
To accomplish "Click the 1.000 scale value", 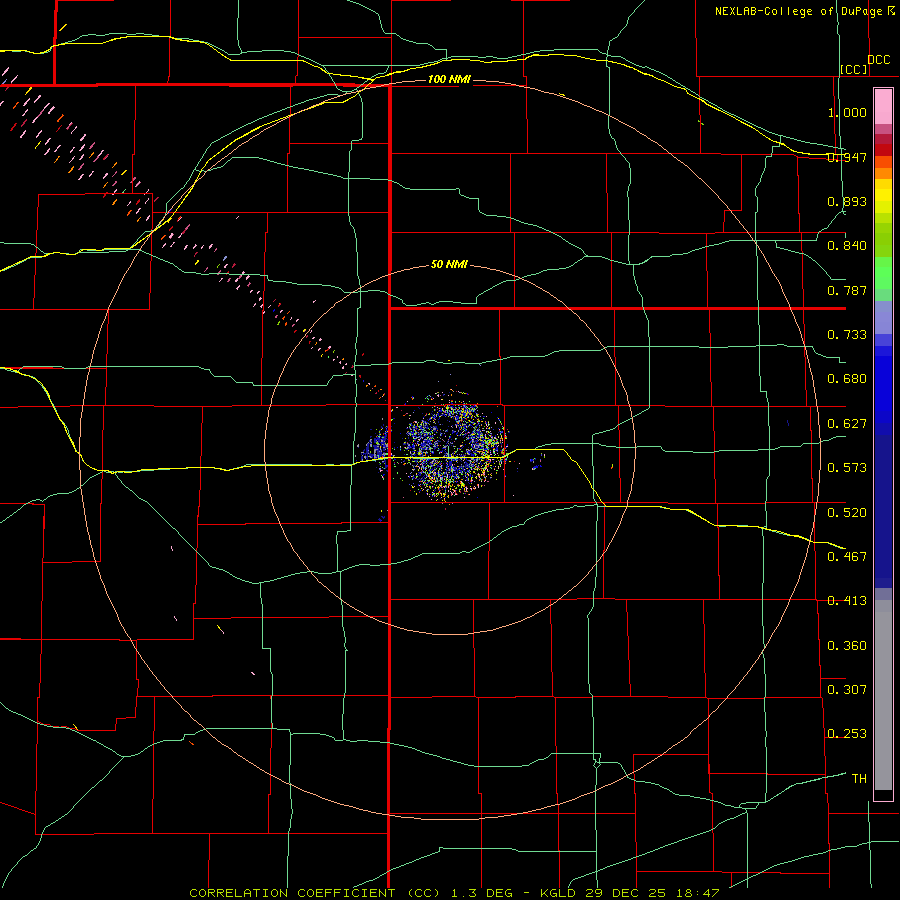I will [x=847, y=112].
